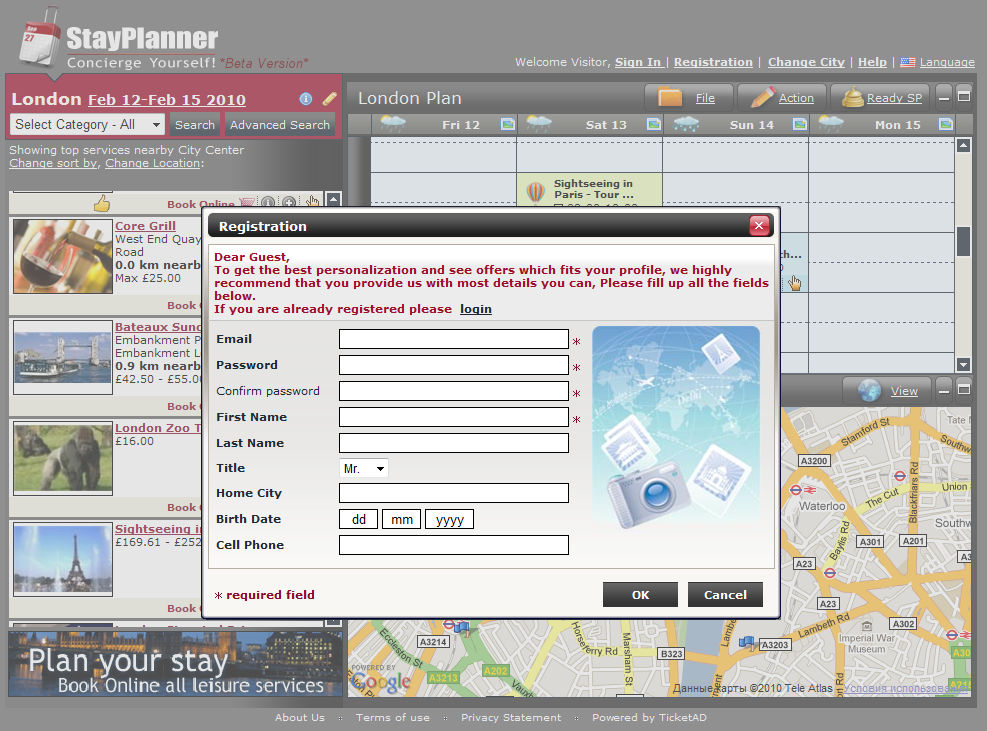Click the Imperial War Museum icon on the map
Viewport: 987px width, 731px height.
pyautogui.click(x=867, y=626)
